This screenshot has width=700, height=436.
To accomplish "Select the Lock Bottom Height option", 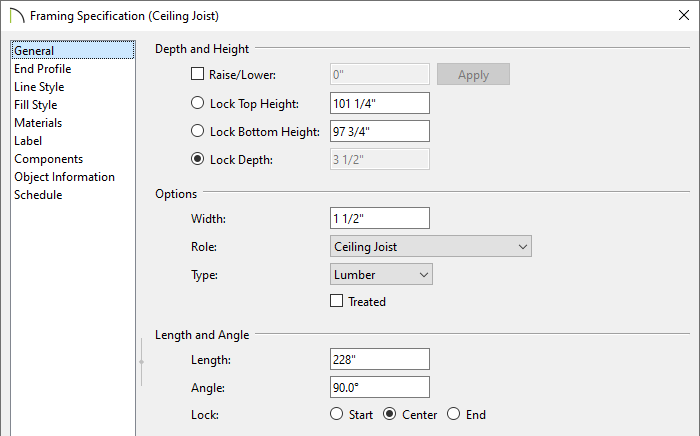I will [197, 131].
